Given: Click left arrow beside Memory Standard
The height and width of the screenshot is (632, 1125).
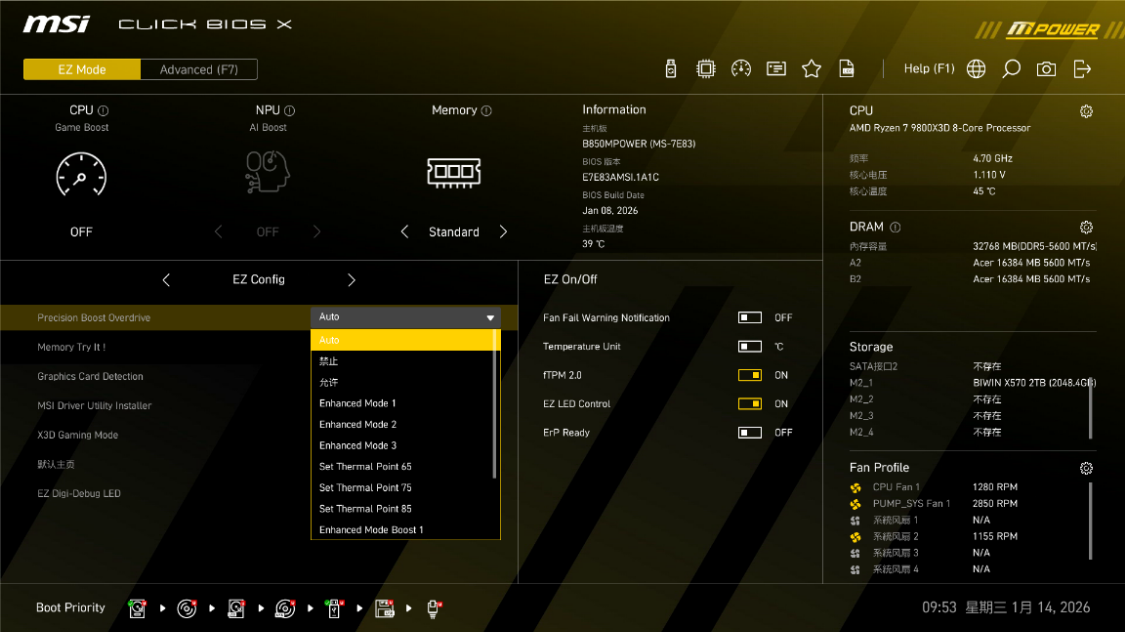Looking at the screenshot, I should [x=405, y=232].
